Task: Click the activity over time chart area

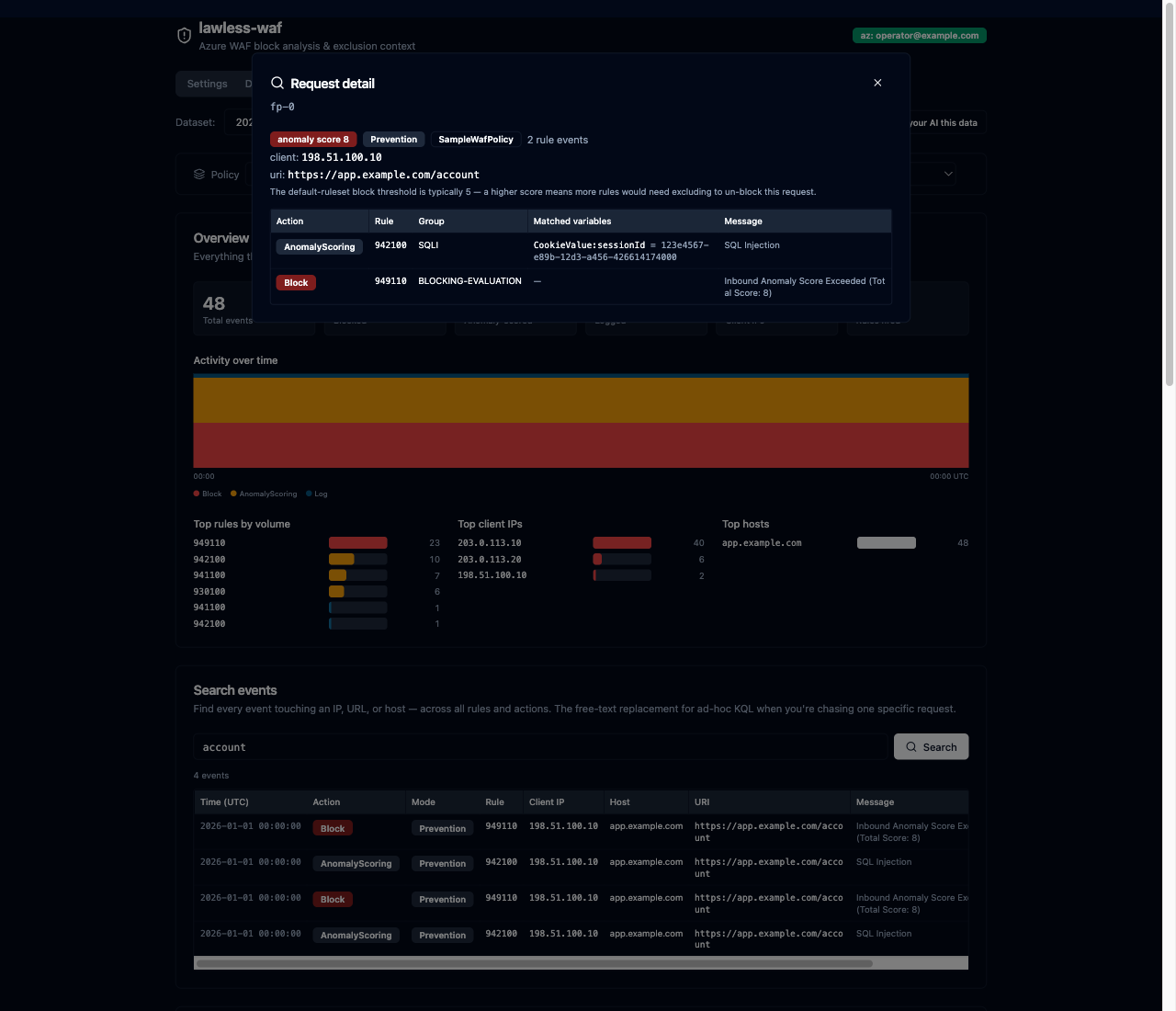Action: click(581, 421)
